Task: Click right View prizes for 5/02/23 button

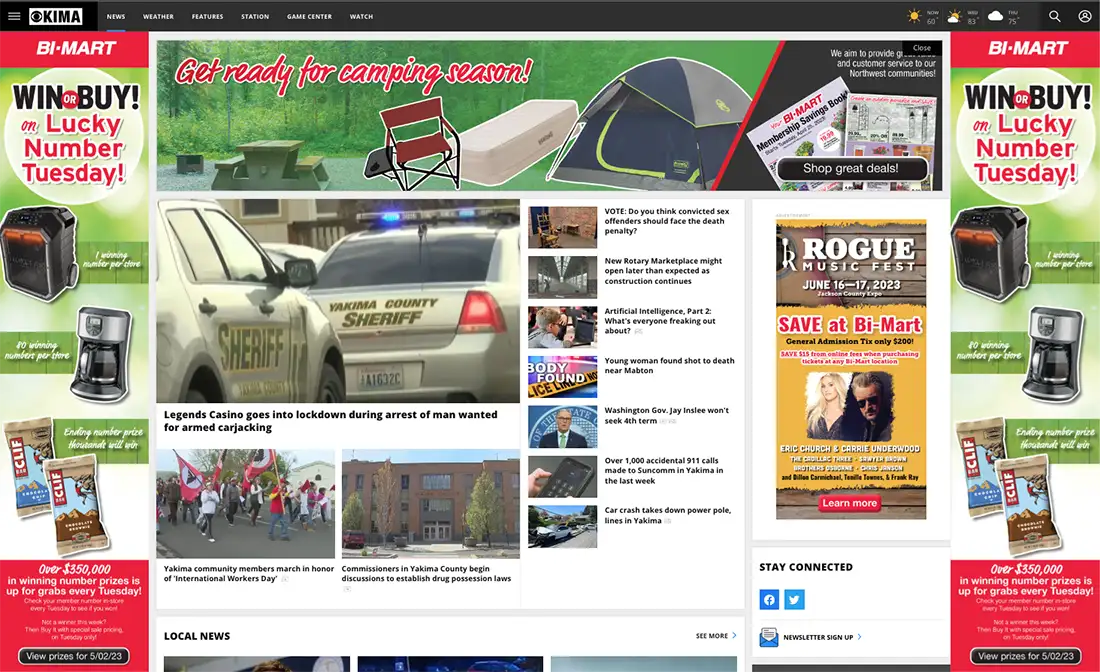Action: (1026, 656)
